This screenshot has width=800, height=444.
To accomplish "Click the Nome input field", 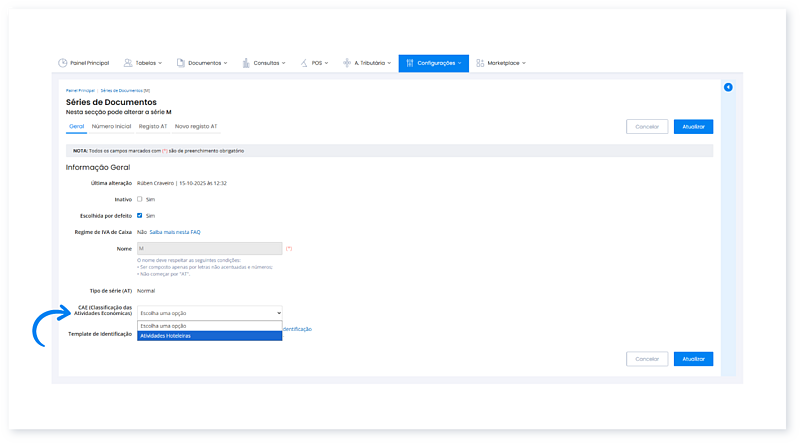I will (209, 248).
